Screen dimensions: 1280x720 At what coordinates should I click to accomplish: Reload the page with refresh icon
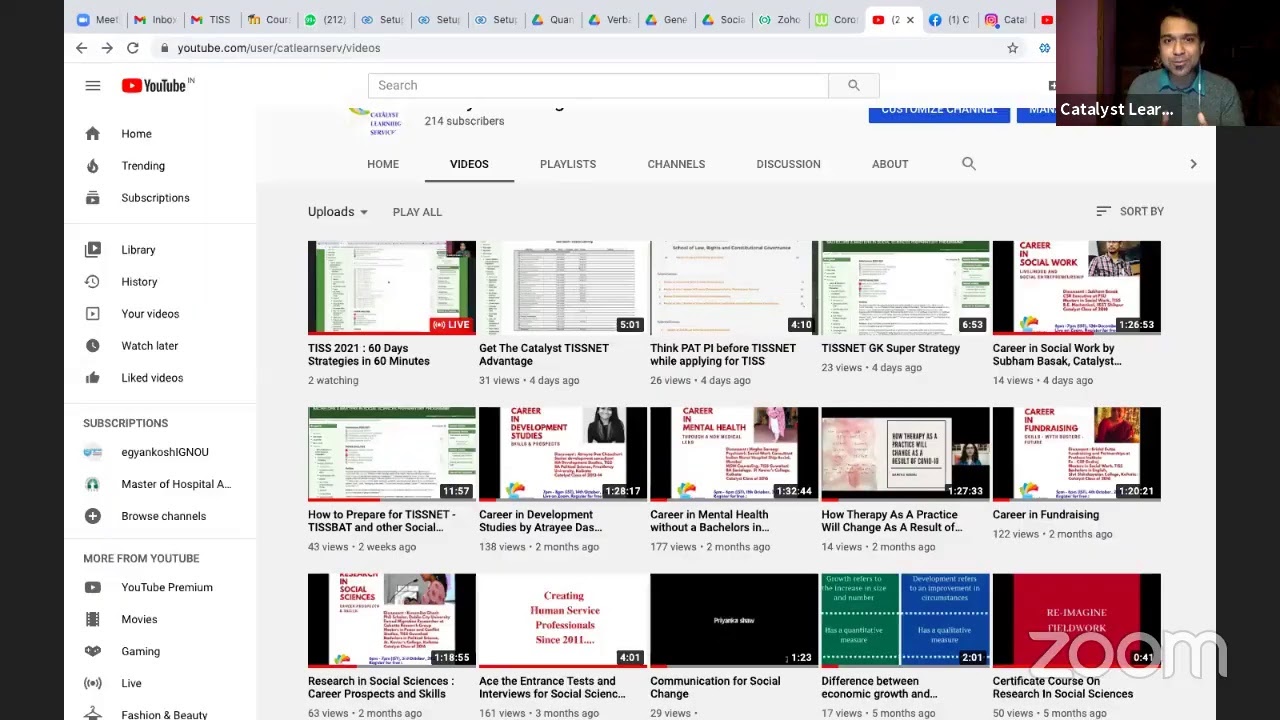133,48
